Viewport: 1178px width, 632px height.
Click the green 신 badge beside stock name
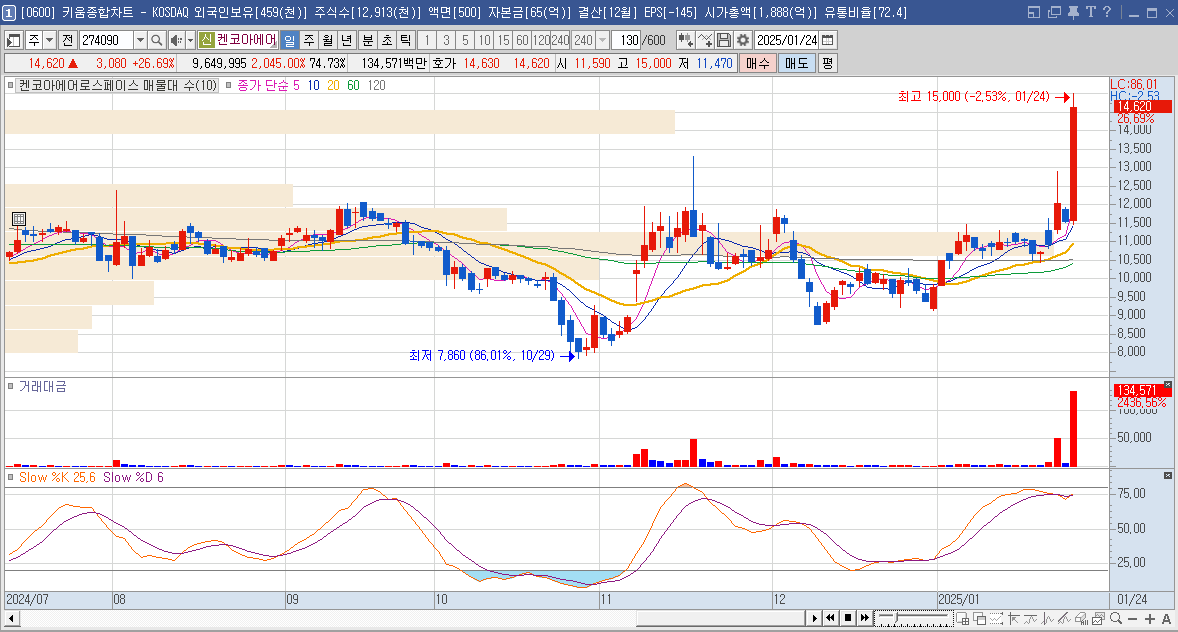(x=207, y=40)
